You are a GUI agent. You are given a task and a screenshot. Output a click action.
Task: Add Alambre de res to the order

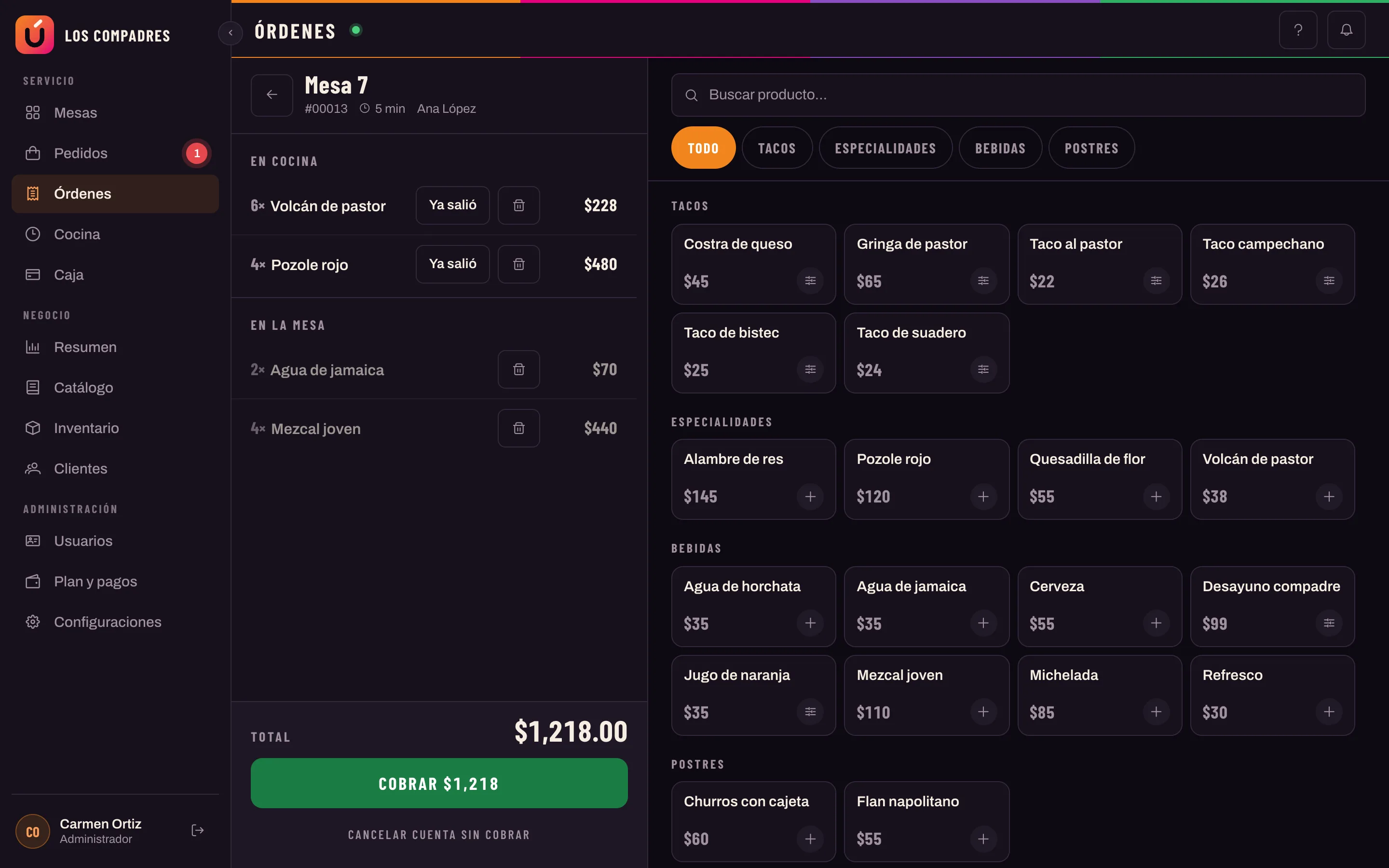tap(810, 497)
